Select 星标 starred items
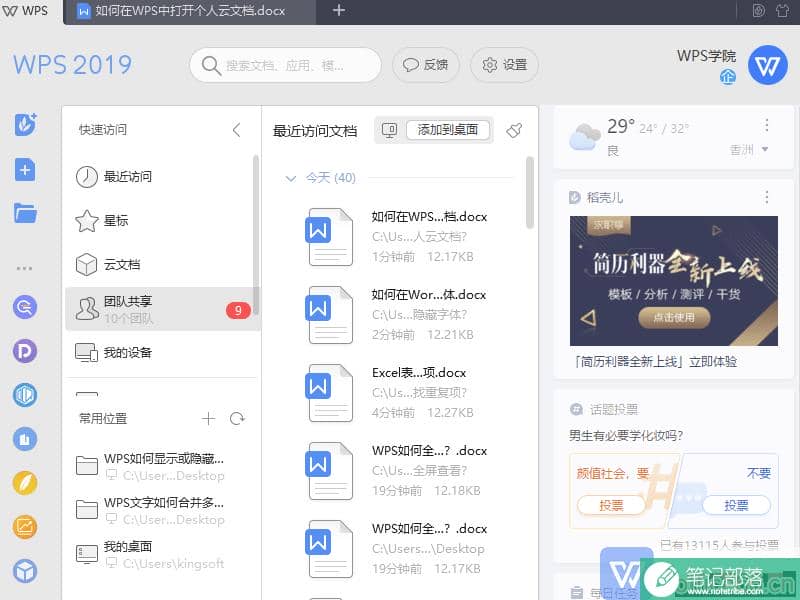 point(161,221)
